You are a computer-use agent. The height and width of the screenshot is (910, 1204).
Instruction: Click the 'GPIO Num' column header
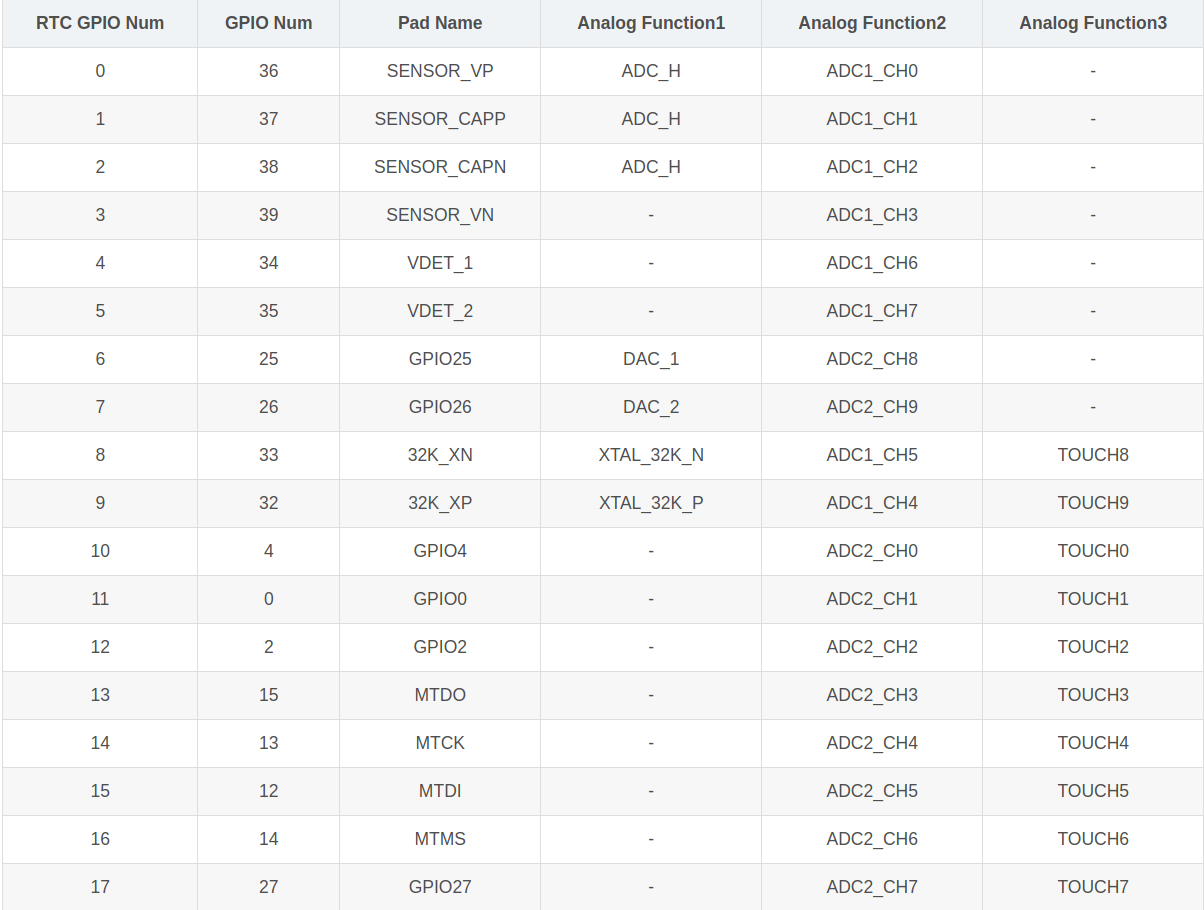[268, 23]
